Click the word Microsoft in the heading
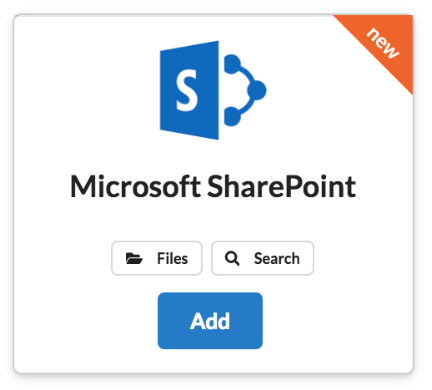432x390 pixels. 135,186
